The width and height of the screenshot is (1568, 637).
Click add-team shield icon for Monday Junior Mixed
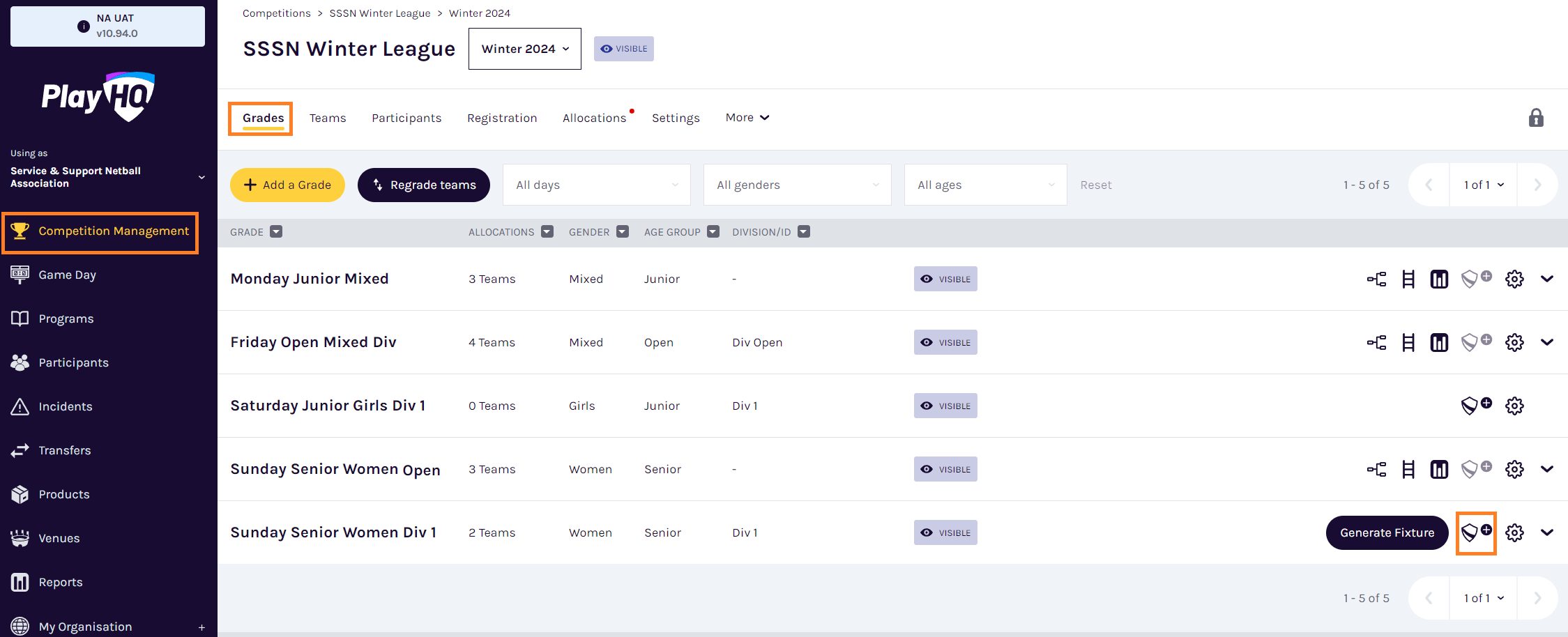point(1476,279)
